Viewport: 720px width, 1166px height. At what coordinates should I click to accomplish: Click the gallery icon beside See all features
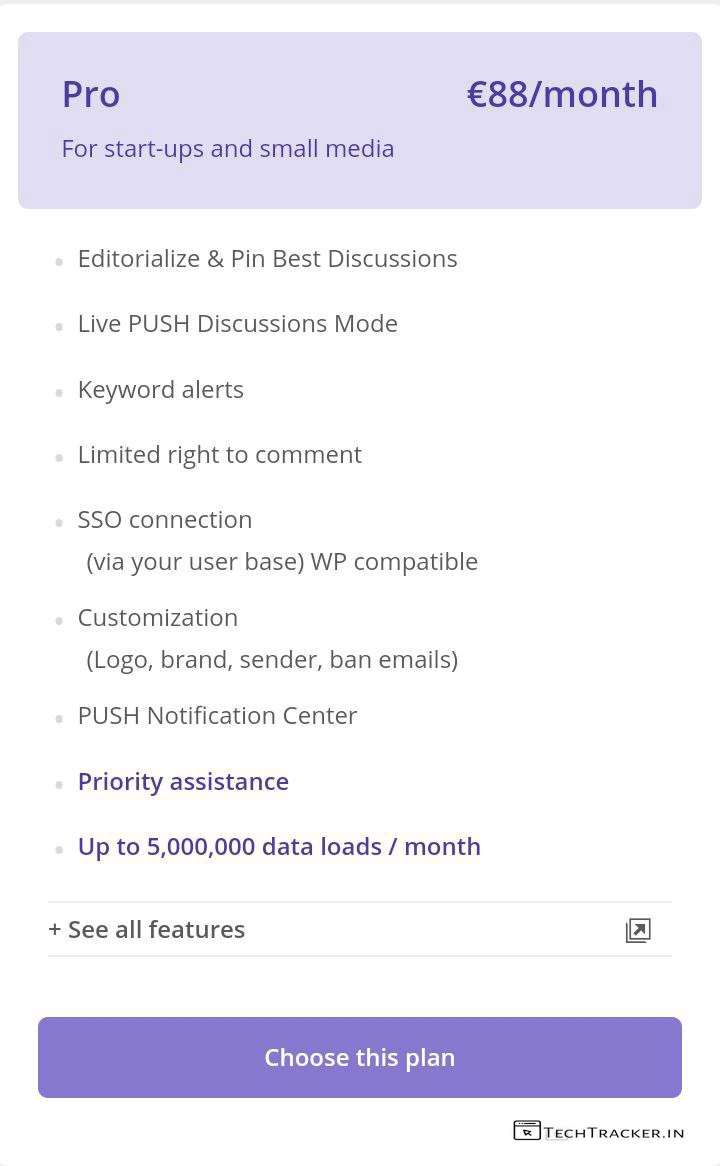click(638, 930)
